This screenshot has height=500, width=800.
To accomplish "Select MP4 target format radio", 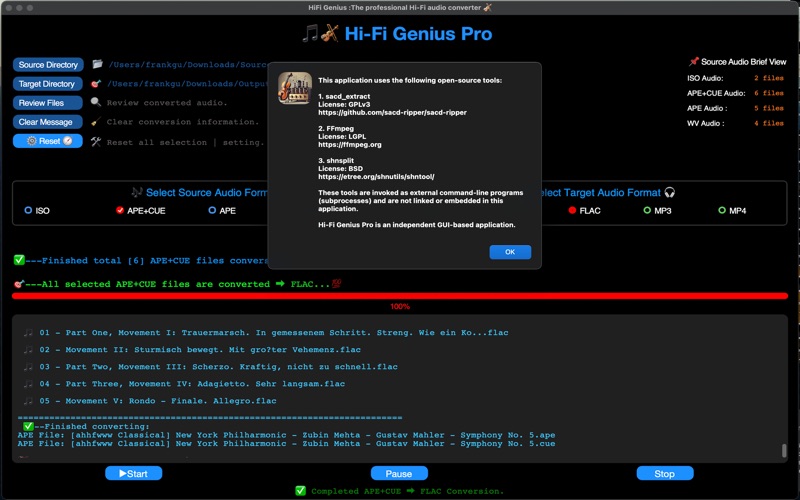I will [x=722, y=210].
